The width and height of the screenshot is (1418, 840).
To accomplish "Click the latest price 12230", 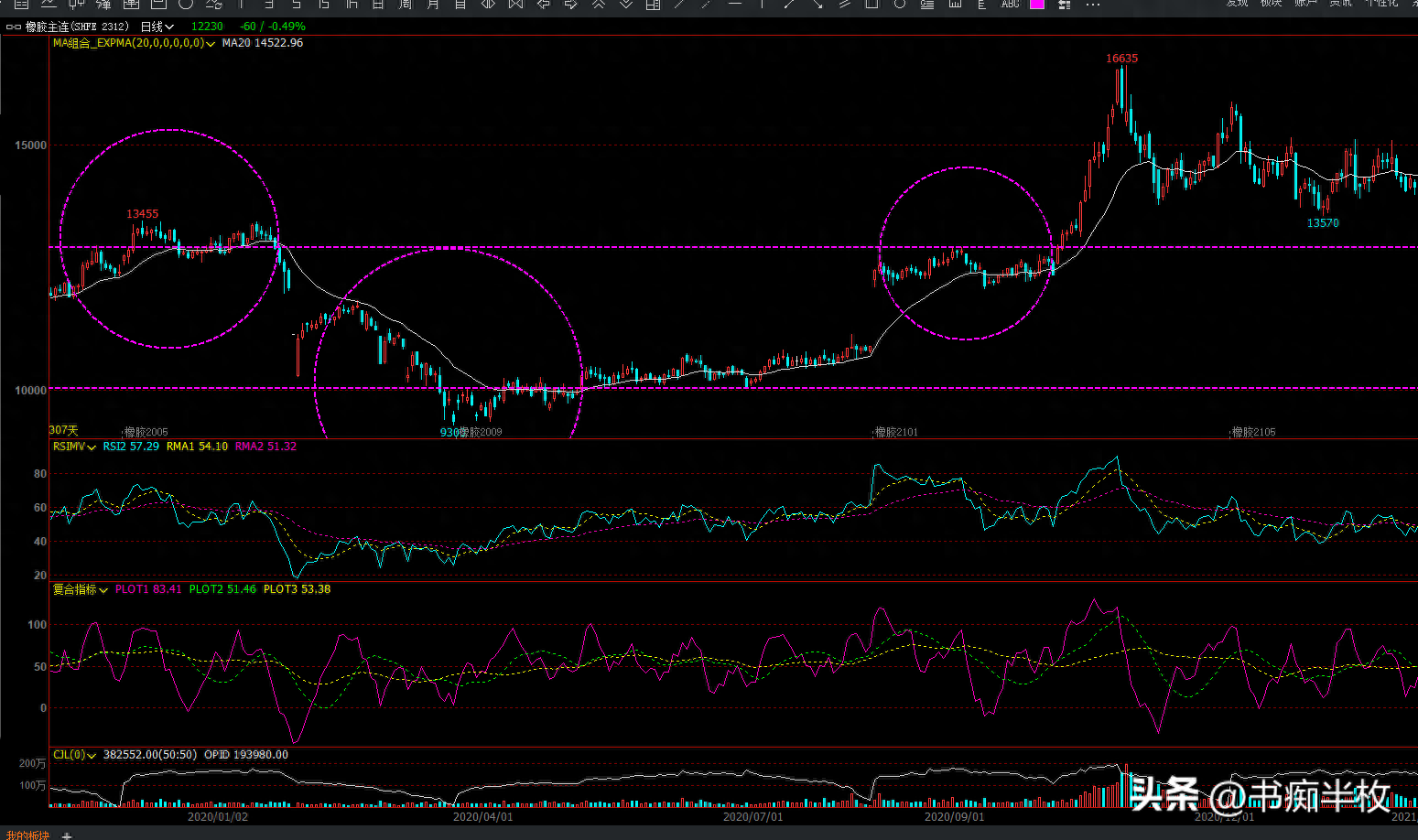I will coord(207,27).
